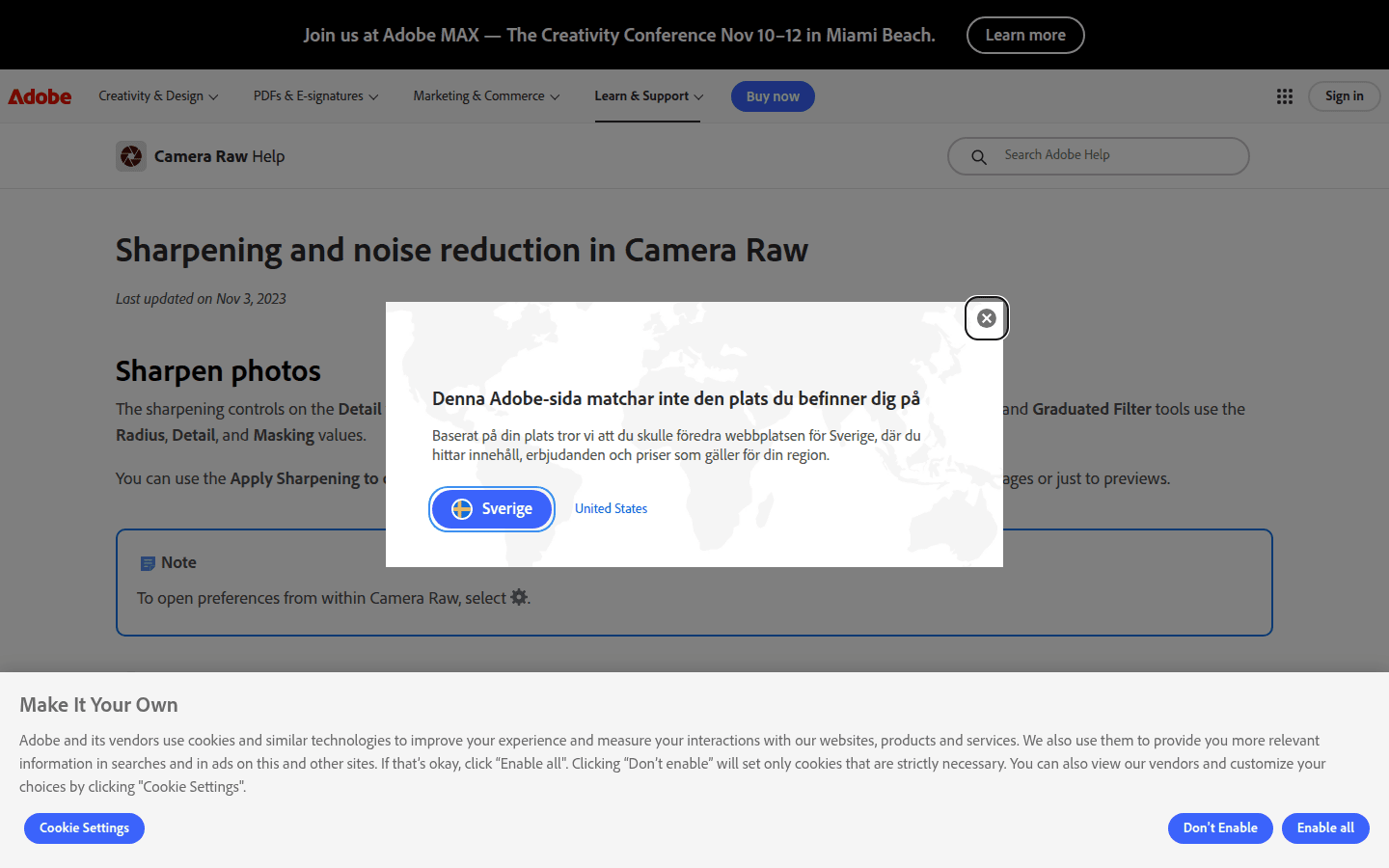
Task: Select the United States link
Action: click(611, 509)
